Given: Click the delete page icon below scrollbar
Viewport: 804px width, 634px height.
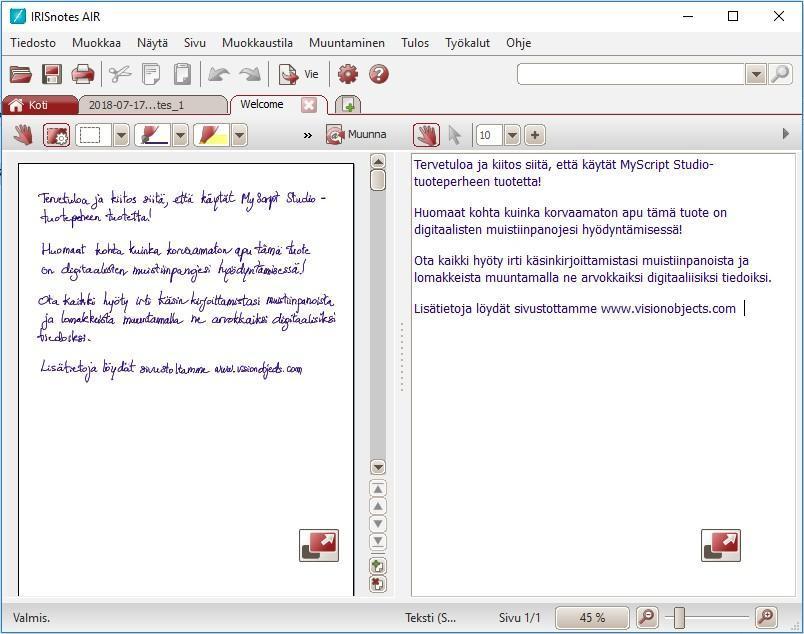Looking at the screenshot, I should pyautogui.click(x=378, y=584).
